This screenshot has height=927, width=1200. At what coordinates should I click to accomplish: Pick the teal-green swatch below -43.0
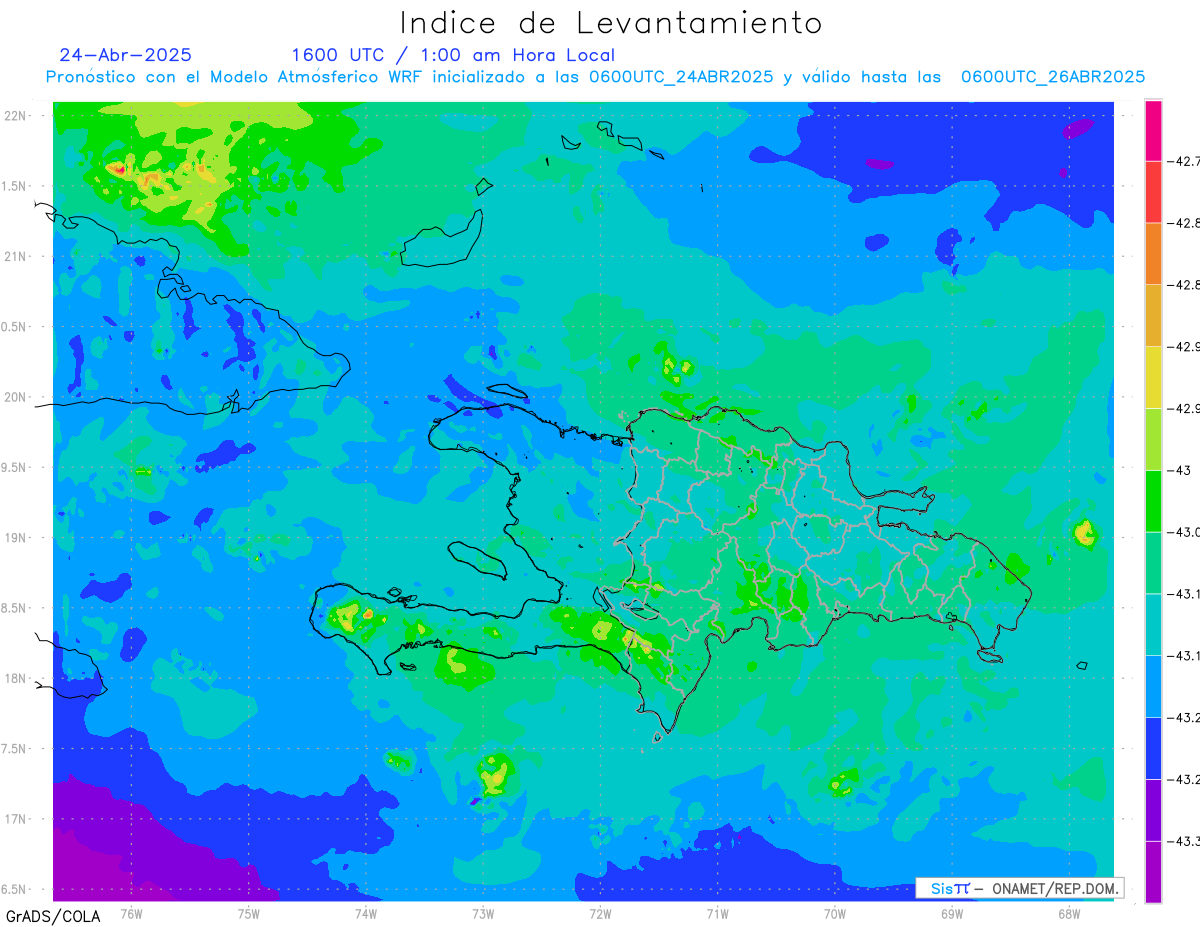click(x=1153, y=562)
